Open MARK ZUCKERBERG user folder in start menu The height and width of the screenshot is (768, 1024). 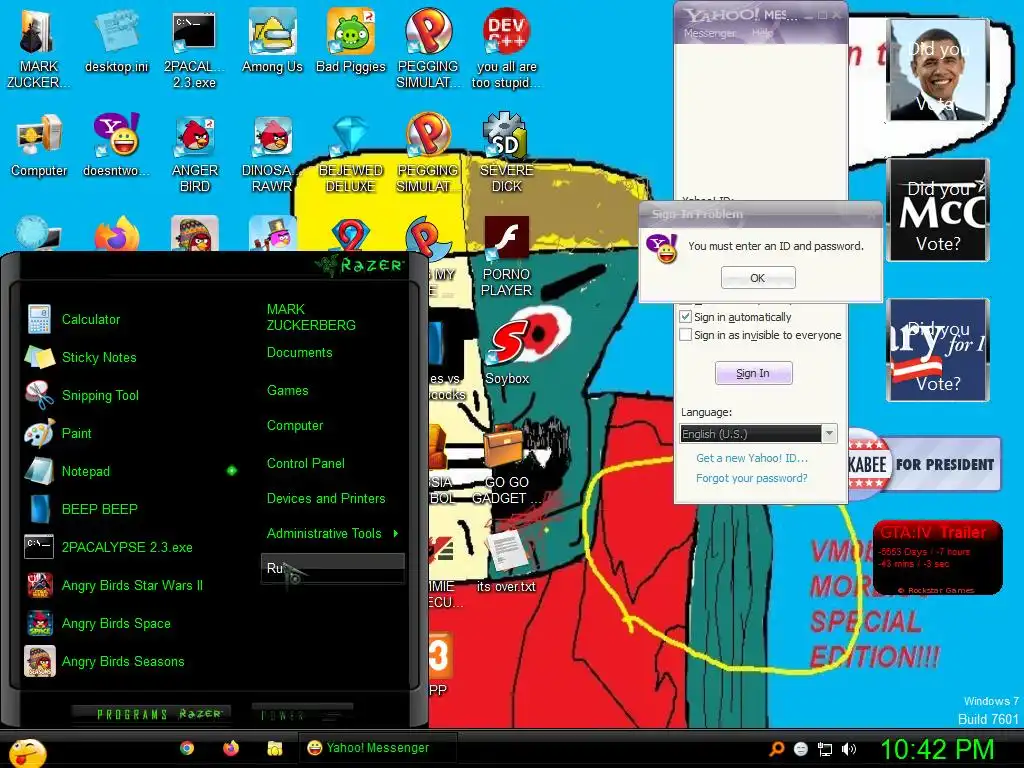click(311, 317)
